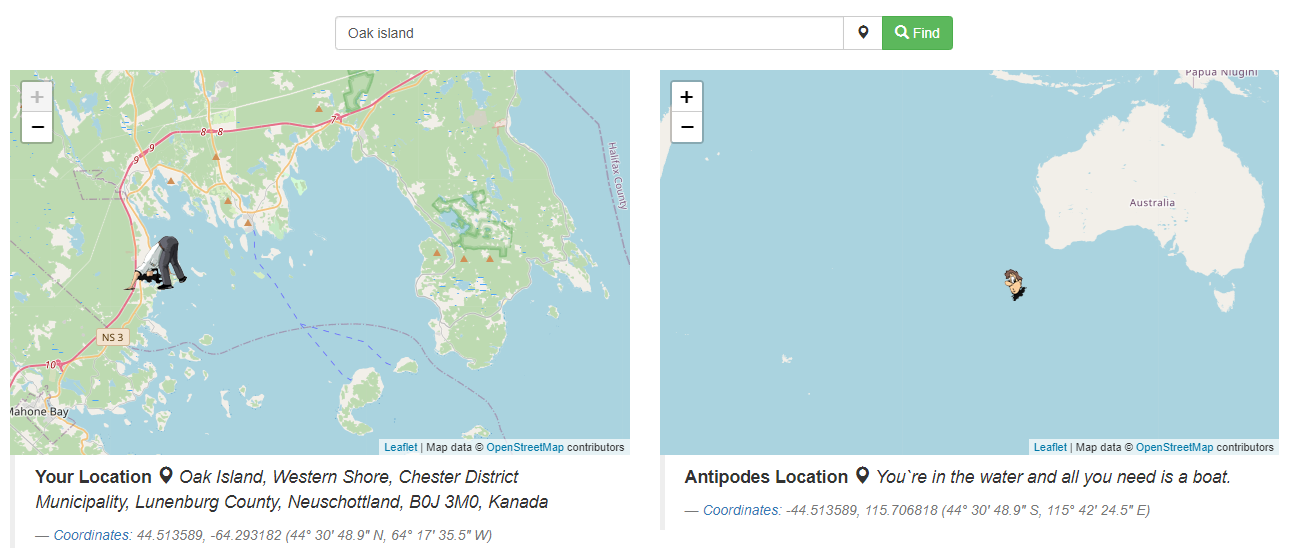
Task: Click the Your Location heading
Action: point(93,477)
